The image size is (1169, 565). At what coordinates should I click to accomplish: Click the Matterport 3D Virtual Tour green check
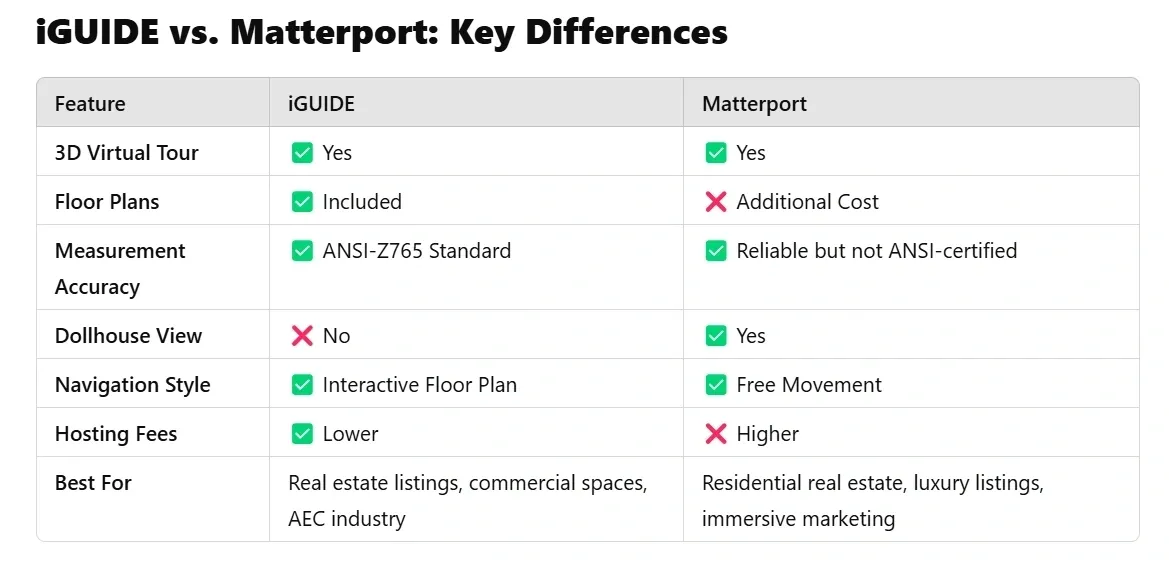coord(716,153)
